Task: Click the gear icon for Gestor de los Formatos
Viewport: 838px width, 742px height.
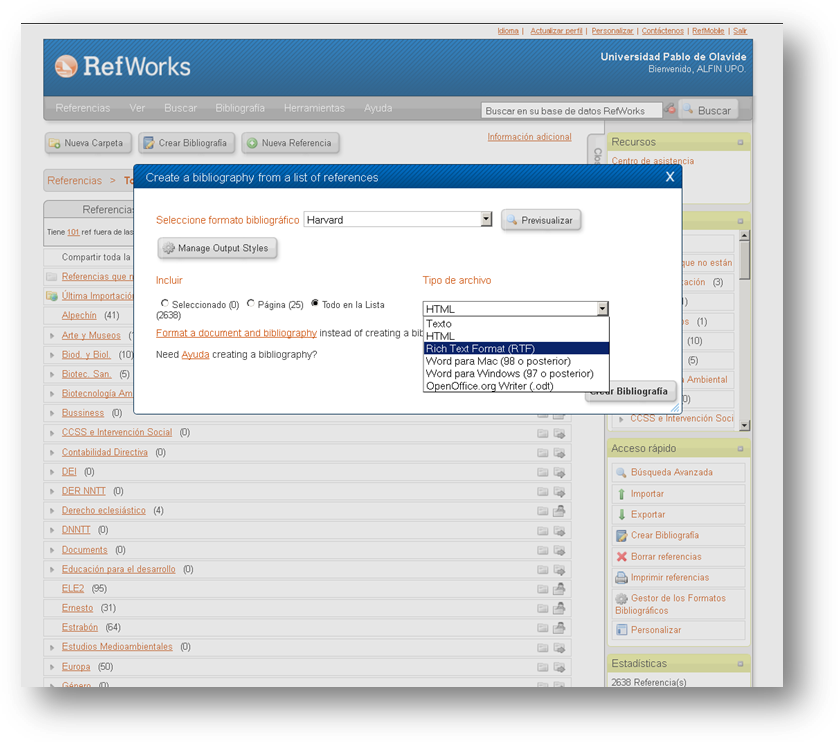Action: (x=621, y=598)
